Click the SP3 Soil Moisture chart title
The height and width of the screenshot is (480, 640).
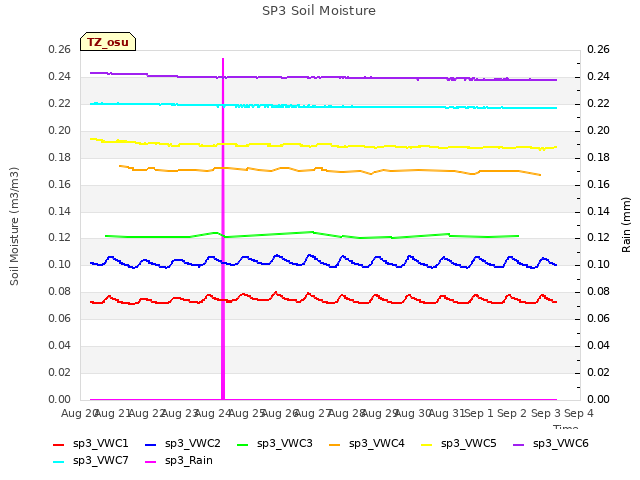(x=319, y=11)
